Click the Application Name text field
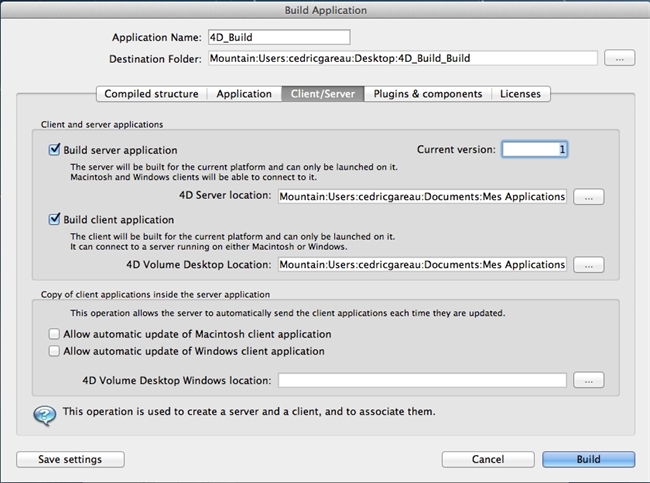The width and height of the screenshot is (650, 483). [278, 38]
